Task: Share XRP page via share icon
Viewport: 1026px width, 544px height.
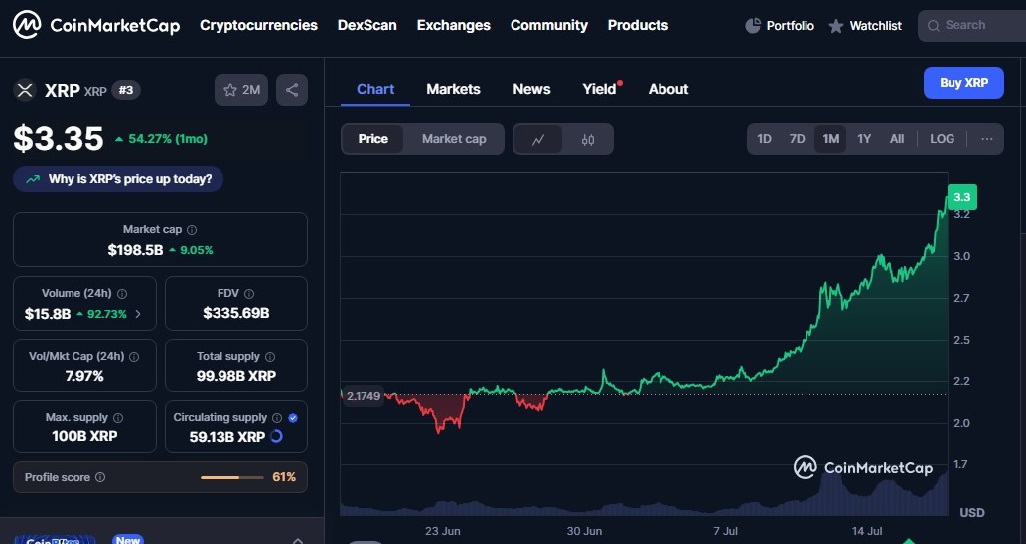Action: tap(292, 90)
